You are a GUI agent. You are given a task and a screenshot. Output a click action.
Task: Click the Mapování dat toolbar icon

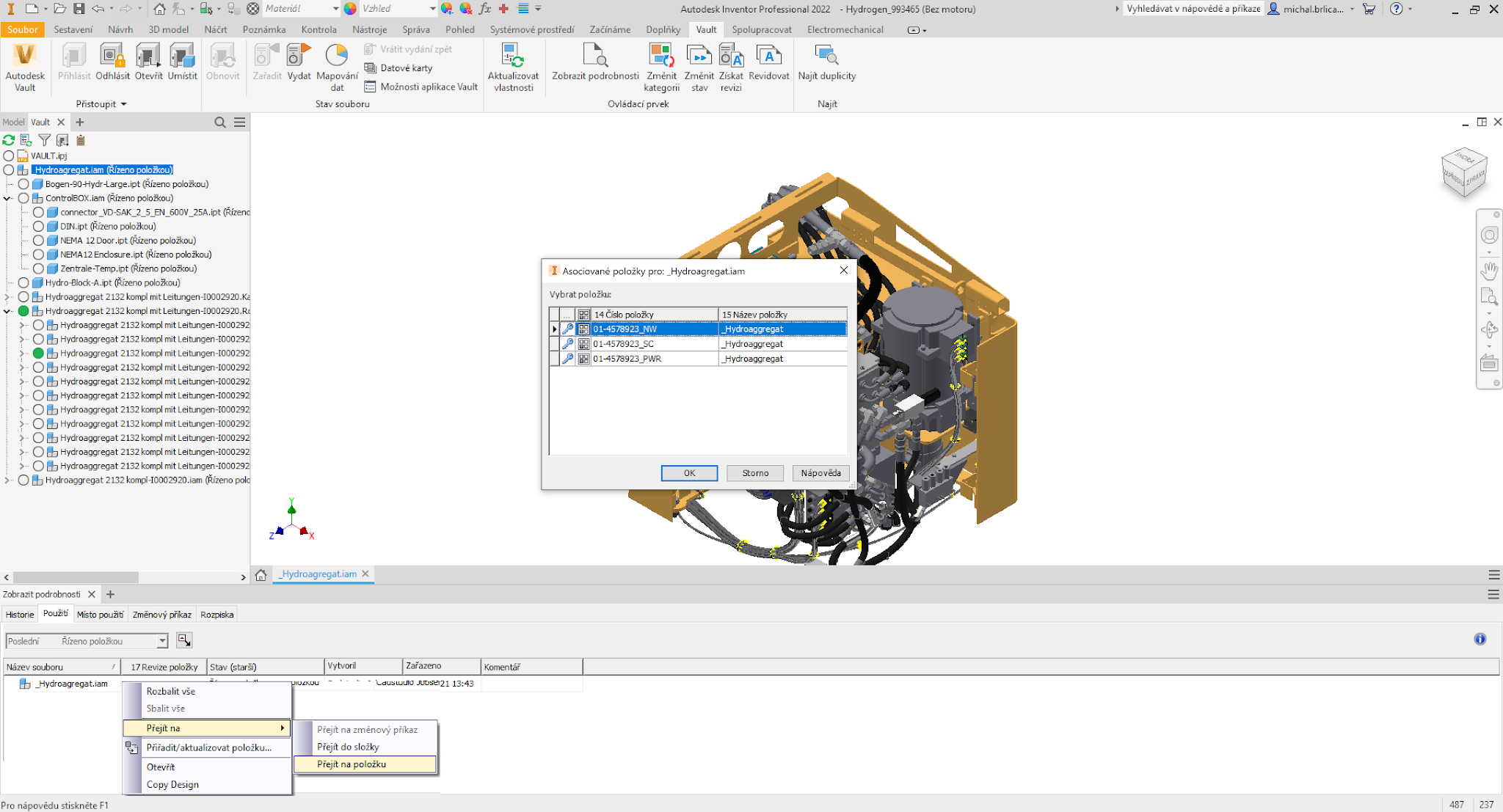pos(336,66)
